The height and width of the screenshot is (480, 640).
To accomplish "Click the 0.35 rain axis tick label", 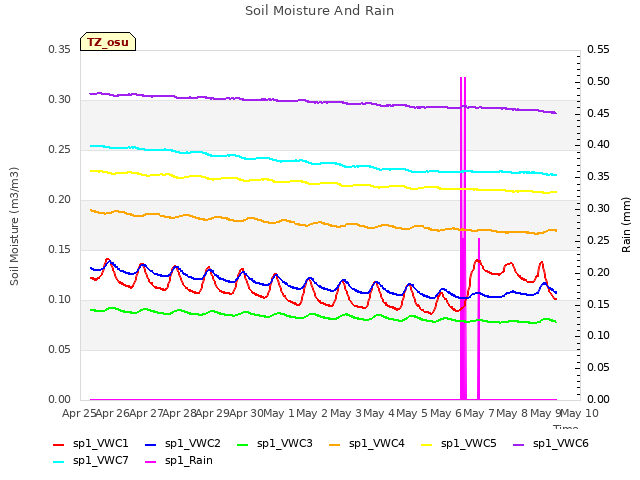I will coord(598,176).
